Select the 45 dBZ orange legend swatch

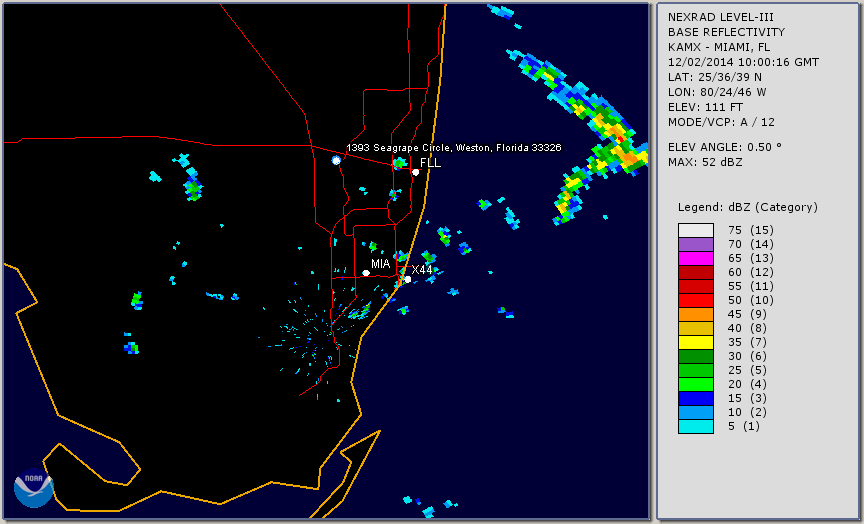(x=696, y=314)
